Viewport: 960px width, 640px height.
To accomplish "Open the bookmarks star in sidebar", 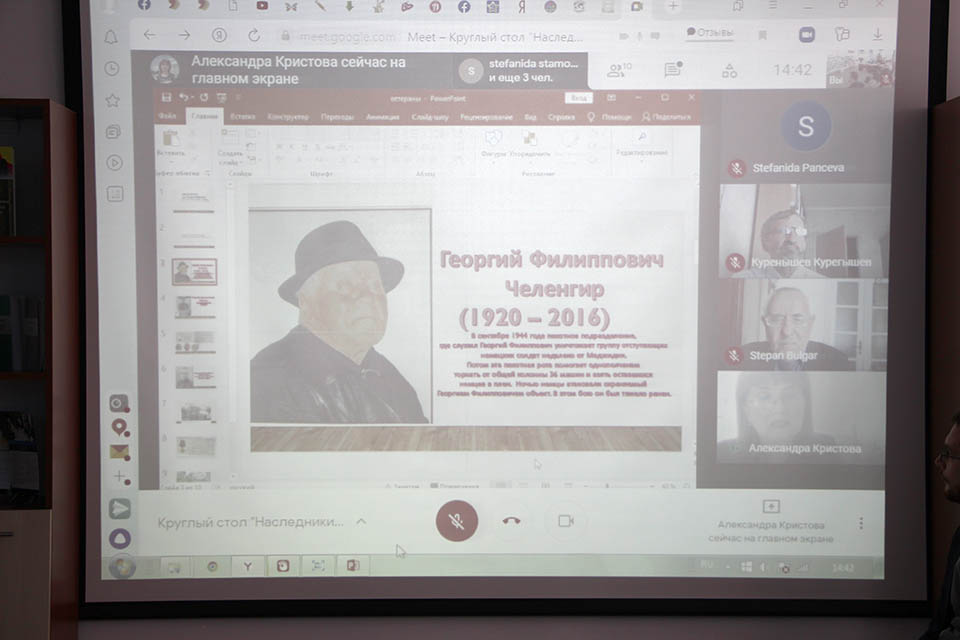I will click(113, 100).
